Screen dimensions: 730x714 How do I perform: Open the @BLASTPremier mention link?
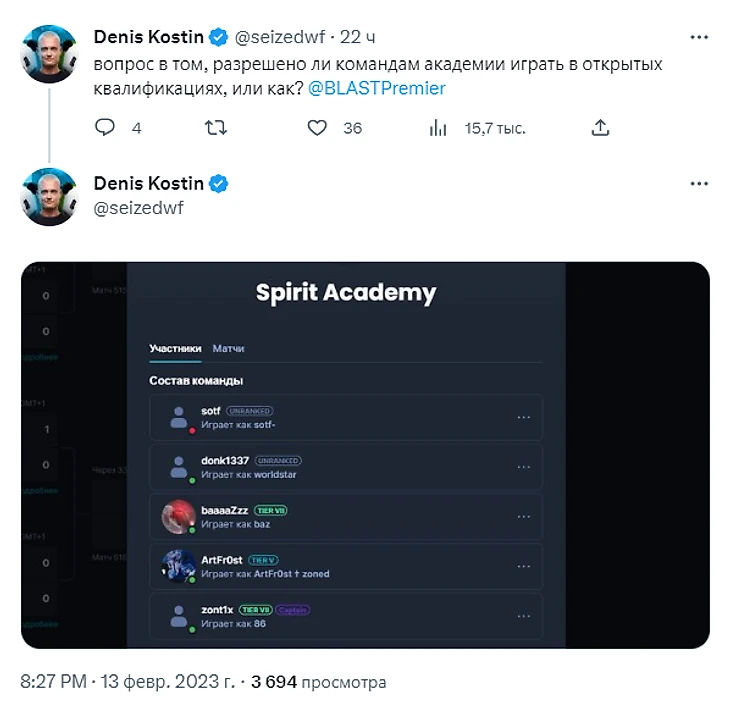click(377, 88)
